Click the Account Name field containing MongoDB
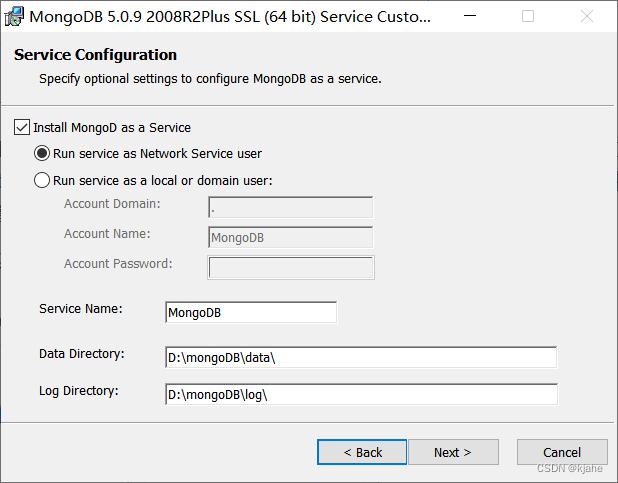Image resolution: width=618 pixels, height=483 pixels. tap(290, 237)
